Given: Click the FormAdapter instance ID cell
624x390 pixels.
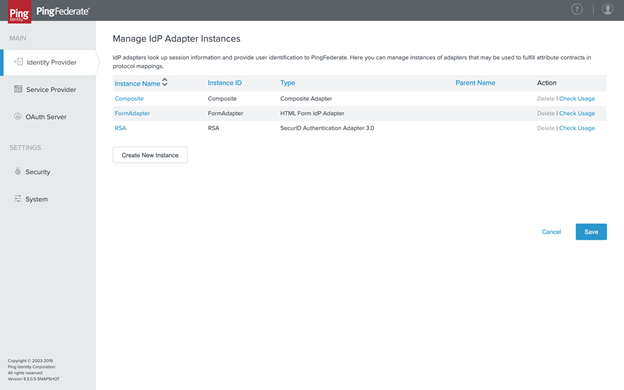Looking at the screenshot, I should (225, 113).
